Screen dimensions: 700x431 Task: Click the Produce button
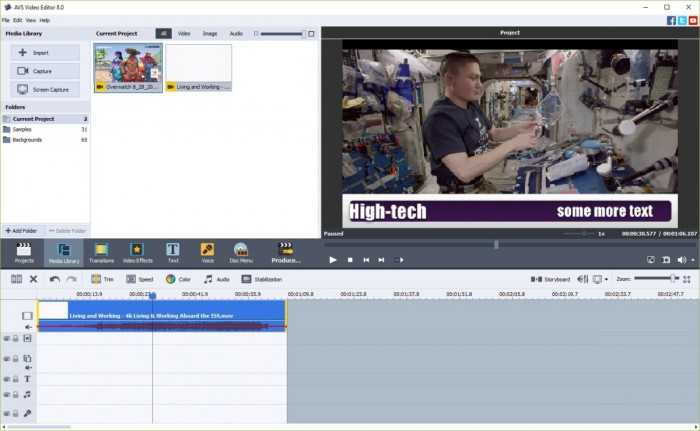[x=286, y=253]
